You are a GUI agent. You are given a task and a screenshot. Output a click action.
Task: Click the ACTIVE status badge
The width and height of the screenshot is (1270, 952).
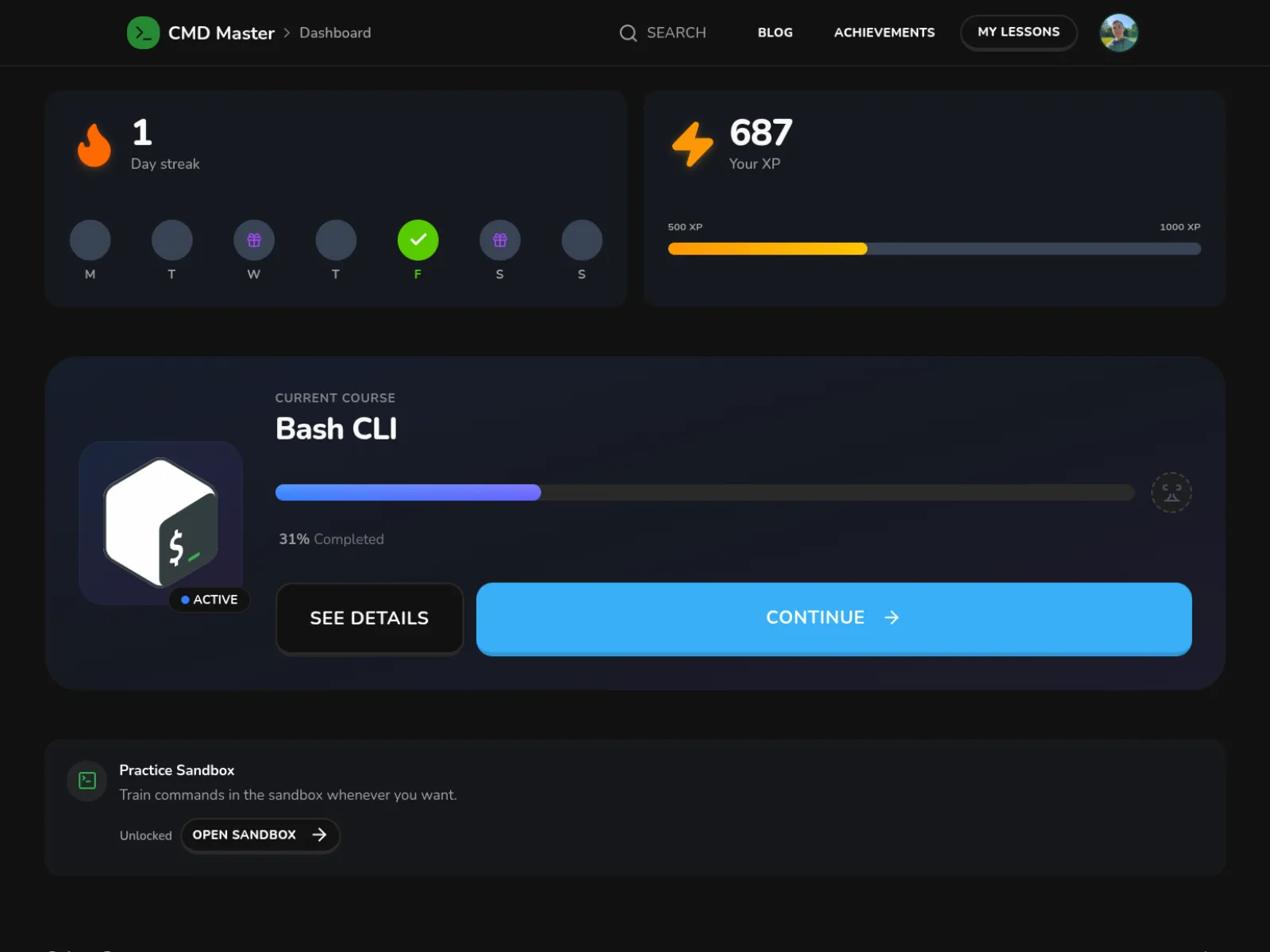[210, 600]
